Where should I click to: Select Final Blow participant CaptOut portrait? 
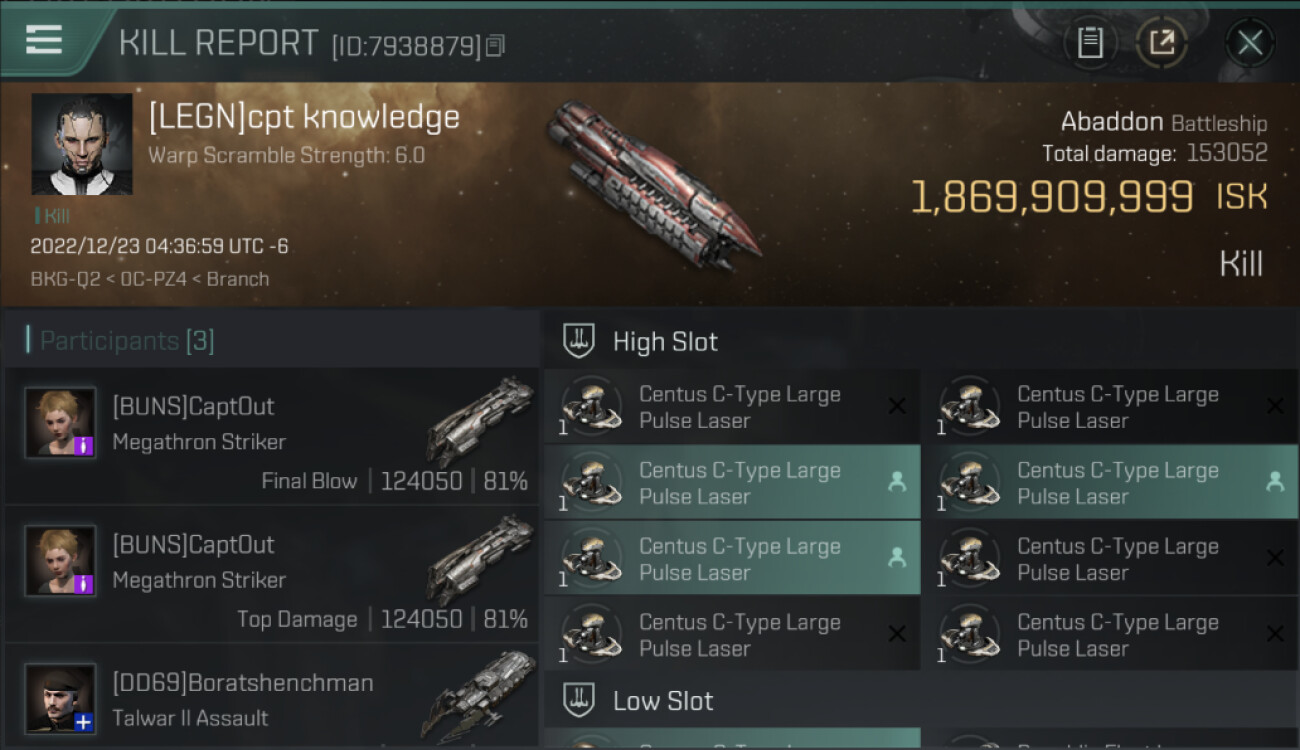[x=61, y=423]
